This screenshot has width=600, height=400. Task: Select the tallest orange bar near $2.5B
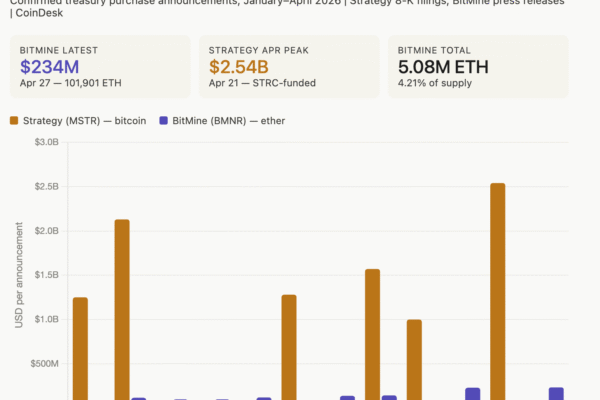pos(497,290)
